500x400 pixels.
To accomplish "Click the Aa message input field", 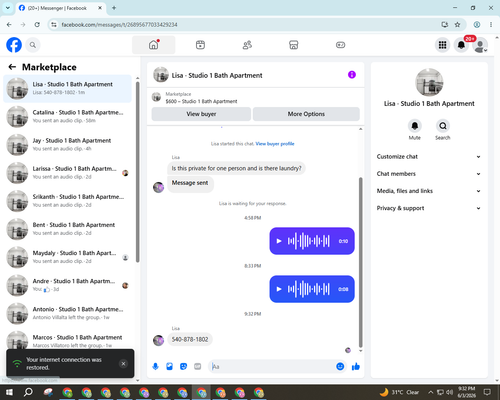I will 273,367.
